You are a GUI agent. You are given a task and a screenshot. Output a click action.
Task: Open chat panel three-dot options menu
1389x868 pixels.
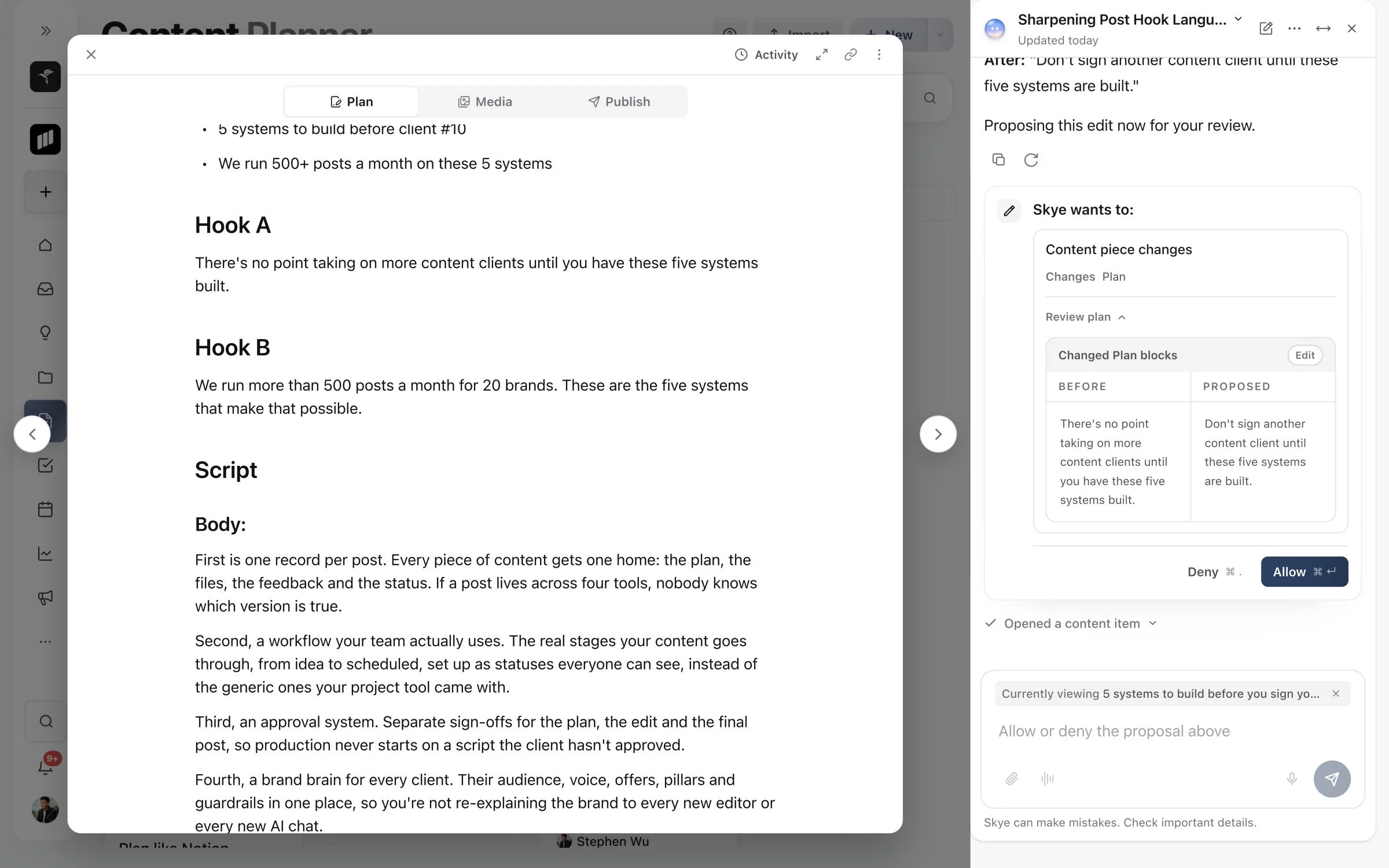click(x=1295, y=28)
